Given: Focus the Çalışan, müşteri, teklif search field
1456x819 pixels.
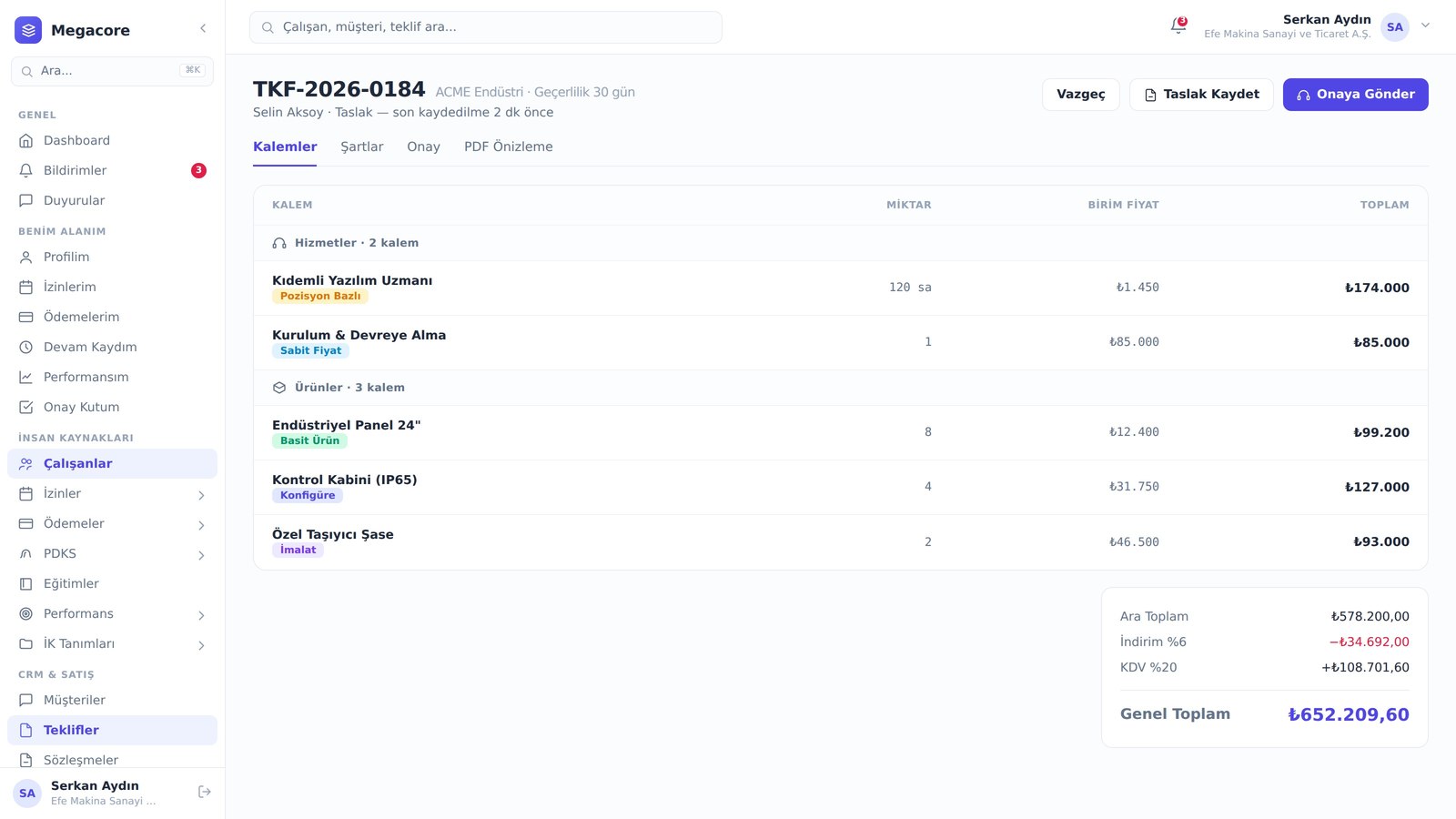Looking at the screenshot, I should (x=486, y=27).
